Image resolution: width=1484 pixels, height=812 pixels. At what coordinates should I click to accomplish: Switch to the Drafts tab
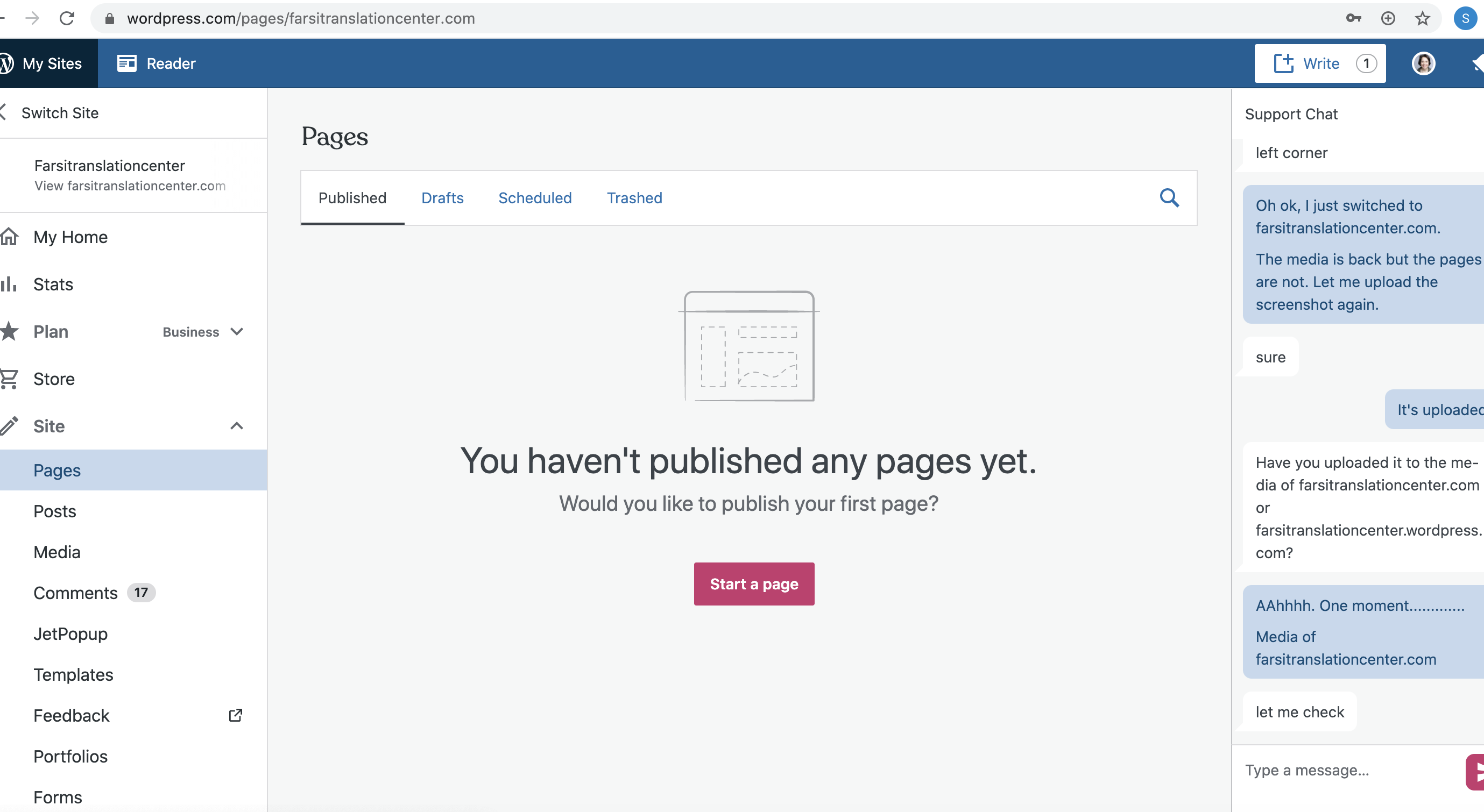[442, 198]
